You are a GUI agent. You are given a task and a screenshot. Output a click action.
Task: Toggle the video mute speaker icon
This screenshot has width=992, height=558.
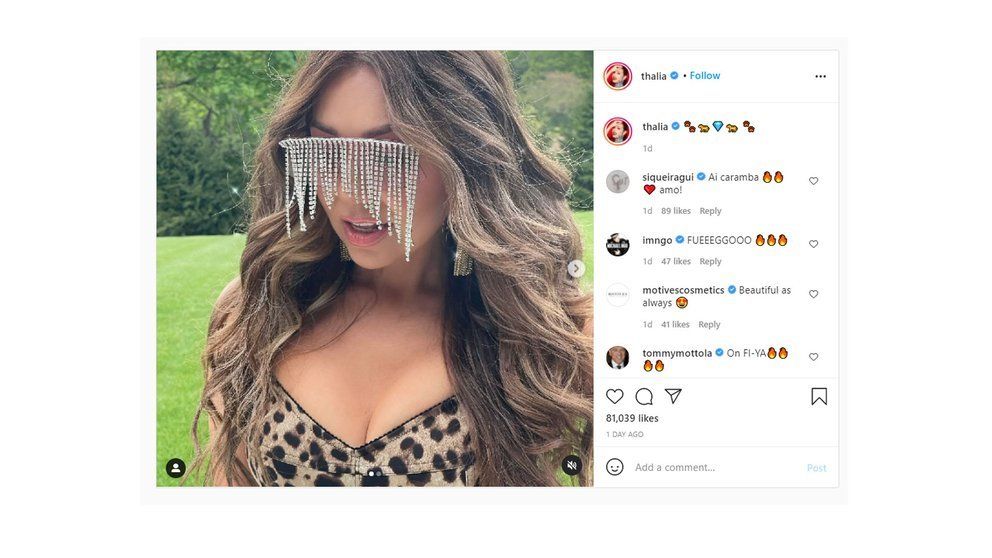572,466
